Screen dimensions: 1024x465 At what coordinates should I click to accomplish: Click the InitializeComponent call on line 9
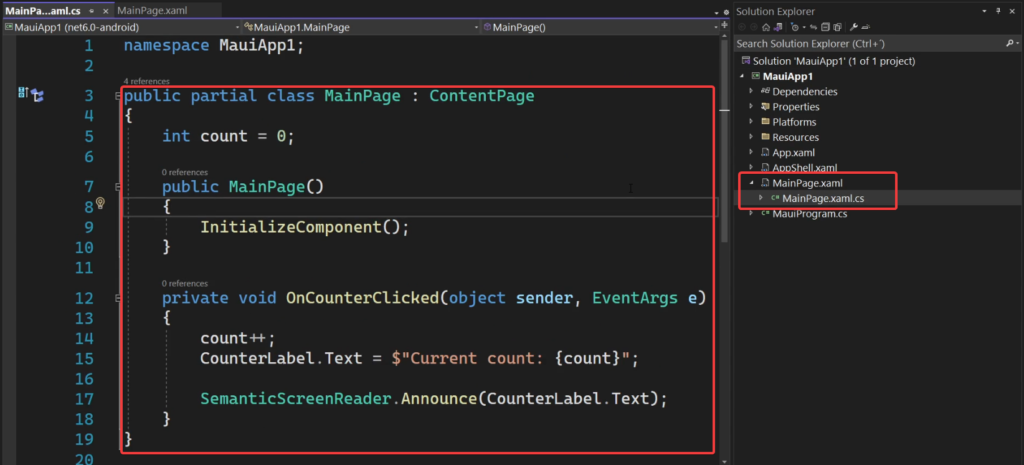tap(291, 227)
